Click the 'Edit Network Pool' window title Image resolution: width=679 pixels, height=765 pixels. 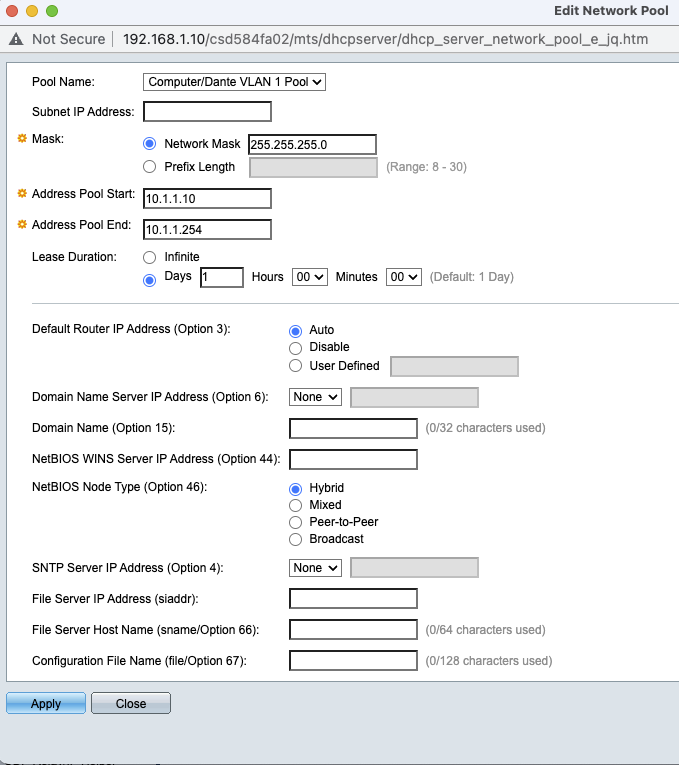pos(611,11)
